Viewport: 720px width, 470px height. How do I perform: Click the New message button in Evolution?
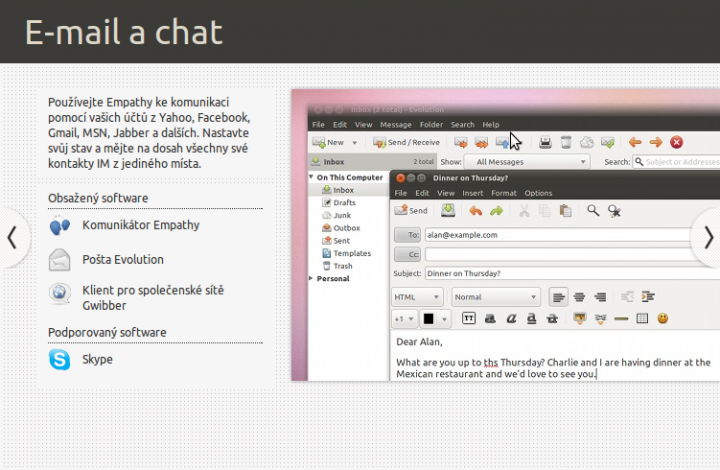click(328, 143)
